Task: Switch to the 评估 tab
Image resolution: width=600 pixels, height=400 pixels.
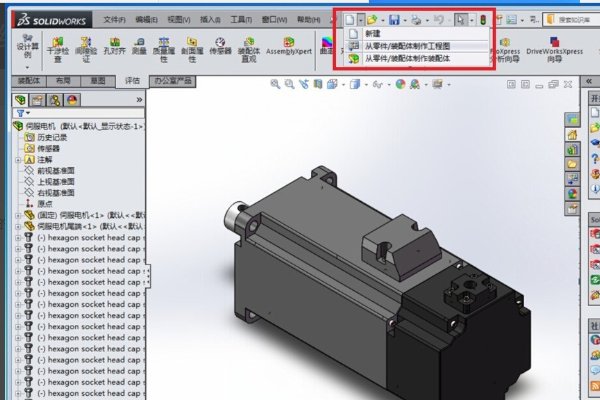Action: tap(132, 81)
